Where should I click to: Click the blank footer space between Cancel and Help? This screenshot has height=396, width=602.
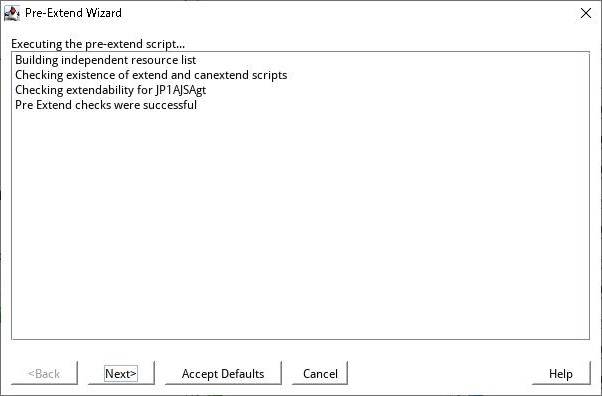click(x=440, y=373)
